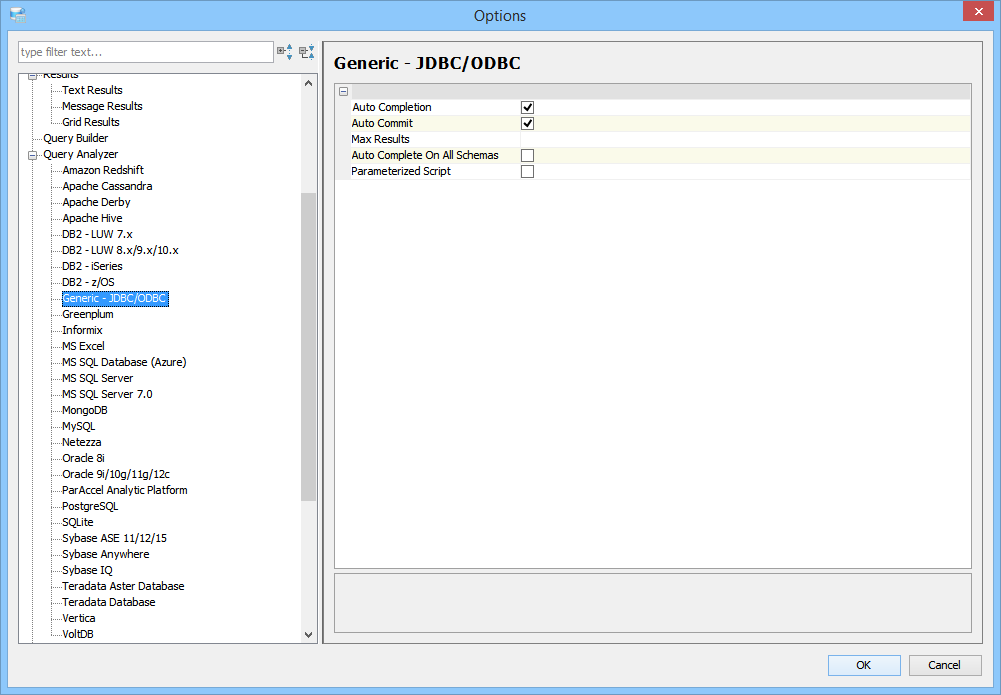Click the Auto Commit property label
Viewport: 1001px width, 695px height.
[382, 123]
